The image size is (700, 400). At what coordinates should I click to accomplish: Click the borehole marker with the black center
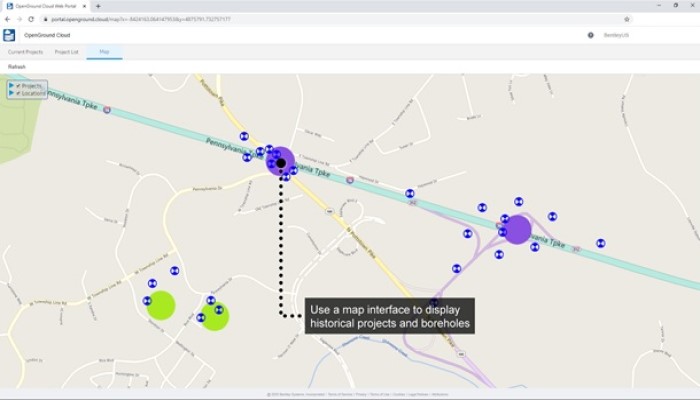point(281,162)
